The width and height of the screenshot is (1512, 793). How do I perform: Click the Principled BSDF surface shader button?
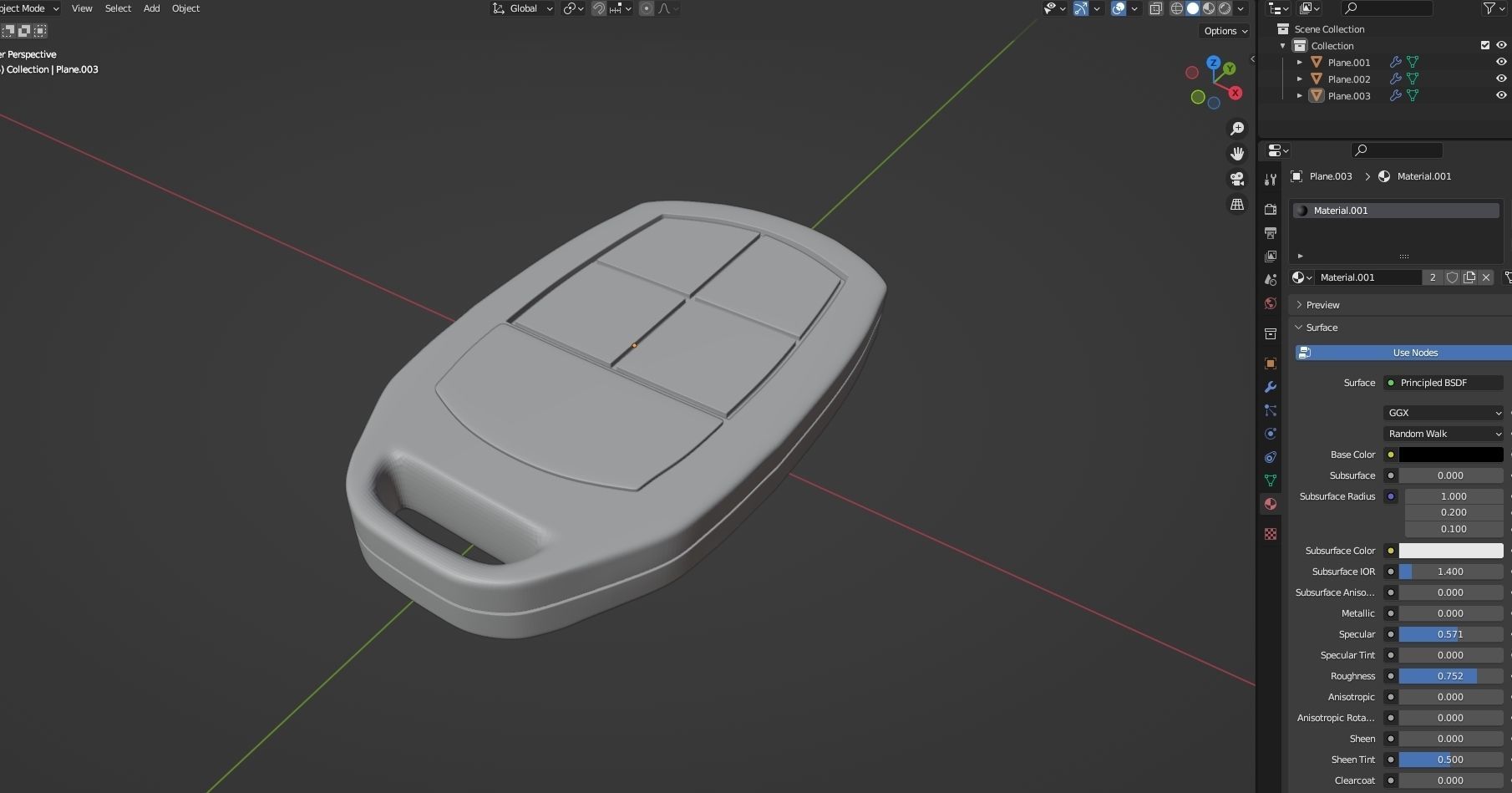[1444, 383]
